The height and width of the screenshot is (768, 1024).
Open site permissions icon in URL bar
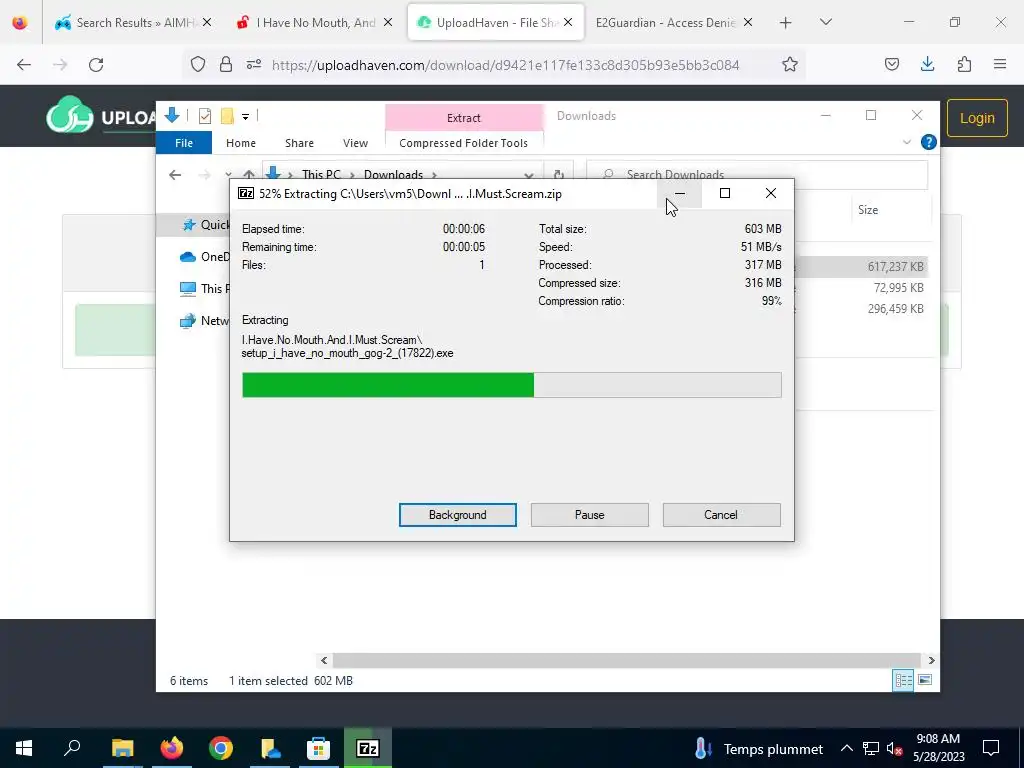point(254,64)
